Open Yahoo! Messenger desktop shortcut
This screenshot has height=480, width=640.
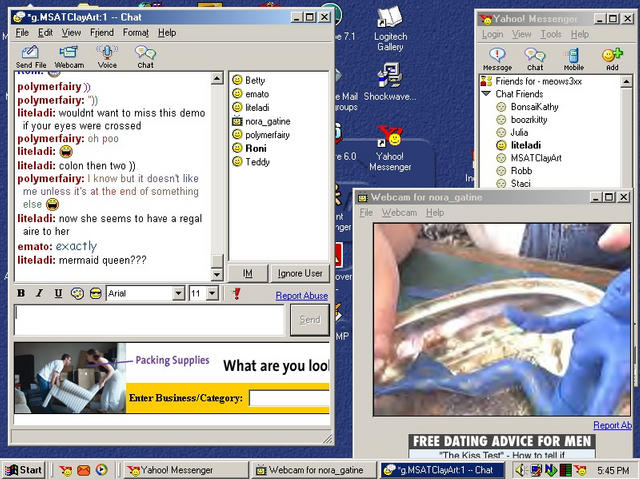coord(390,149)
